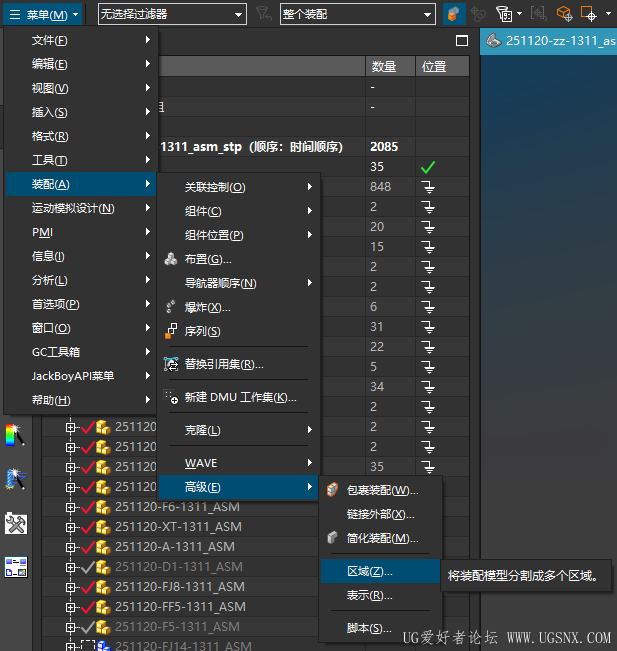Open the 帮助(H) menu
Viewport: 617px width, 651px height.
(81, 400)
